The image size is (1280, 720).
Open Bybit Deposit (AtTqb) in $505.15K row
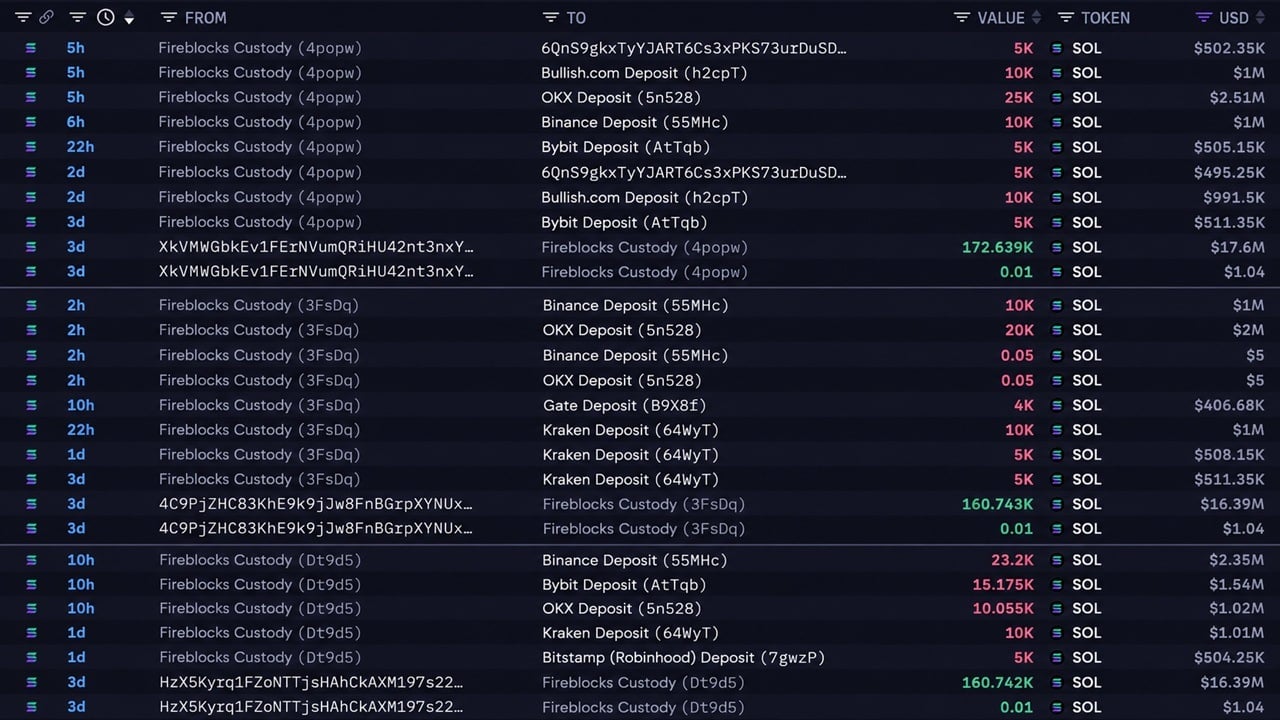[x=625, y=147]
